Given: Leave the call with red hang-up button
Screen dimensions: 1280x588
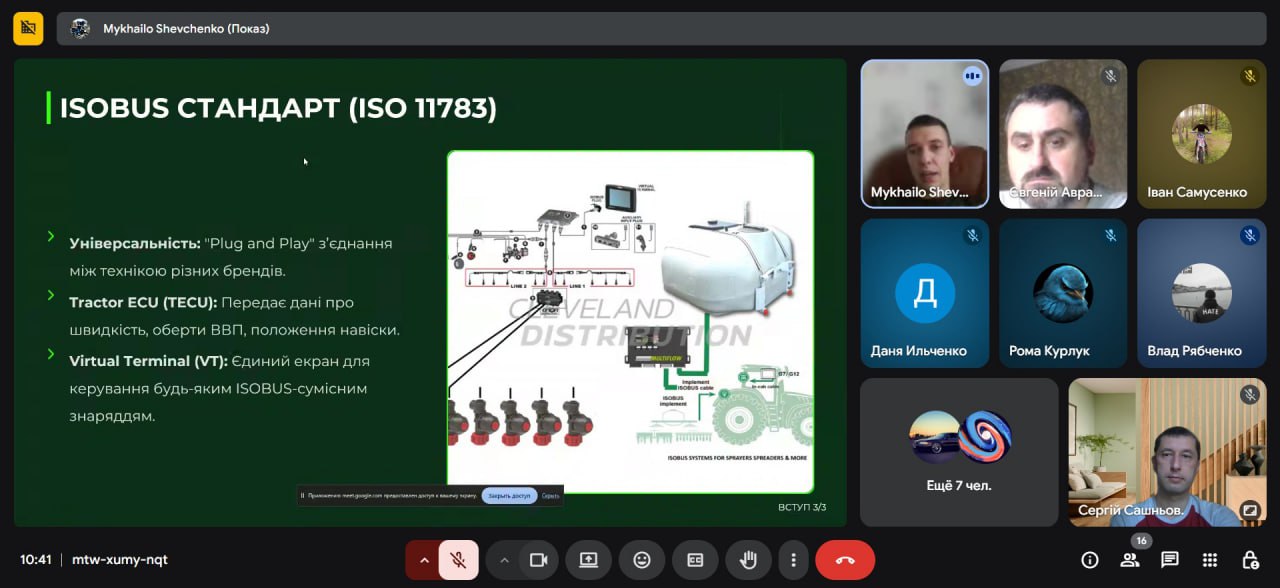Looking at the screenshot, I should point(845,560).
